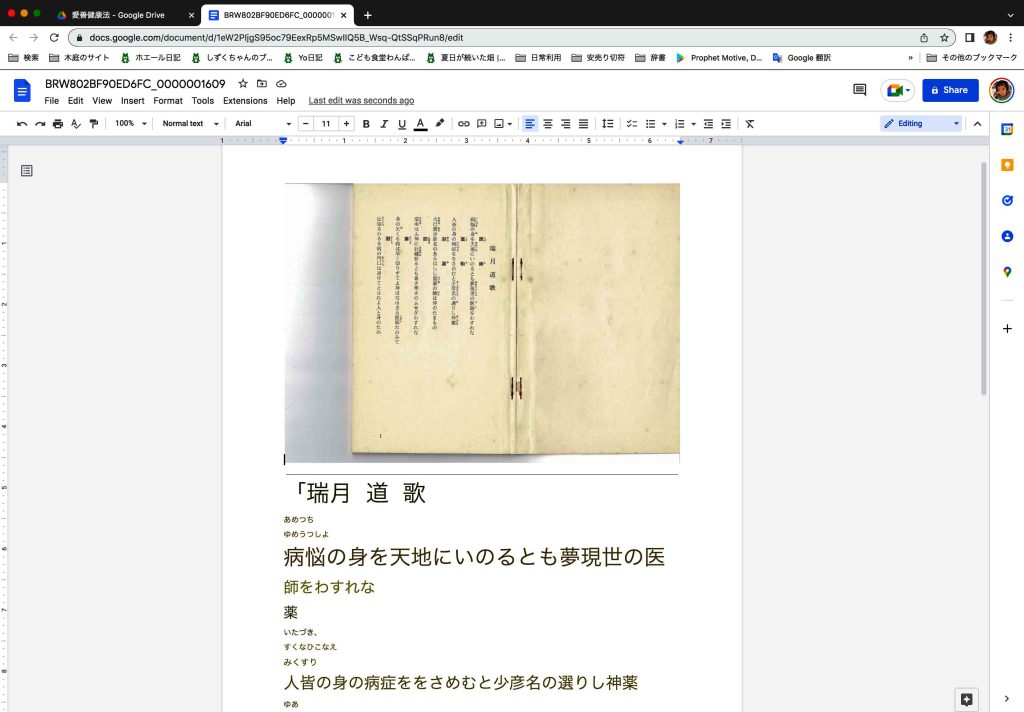Show the document outline
Viewport: 1024px width, 712px height.
27,170
